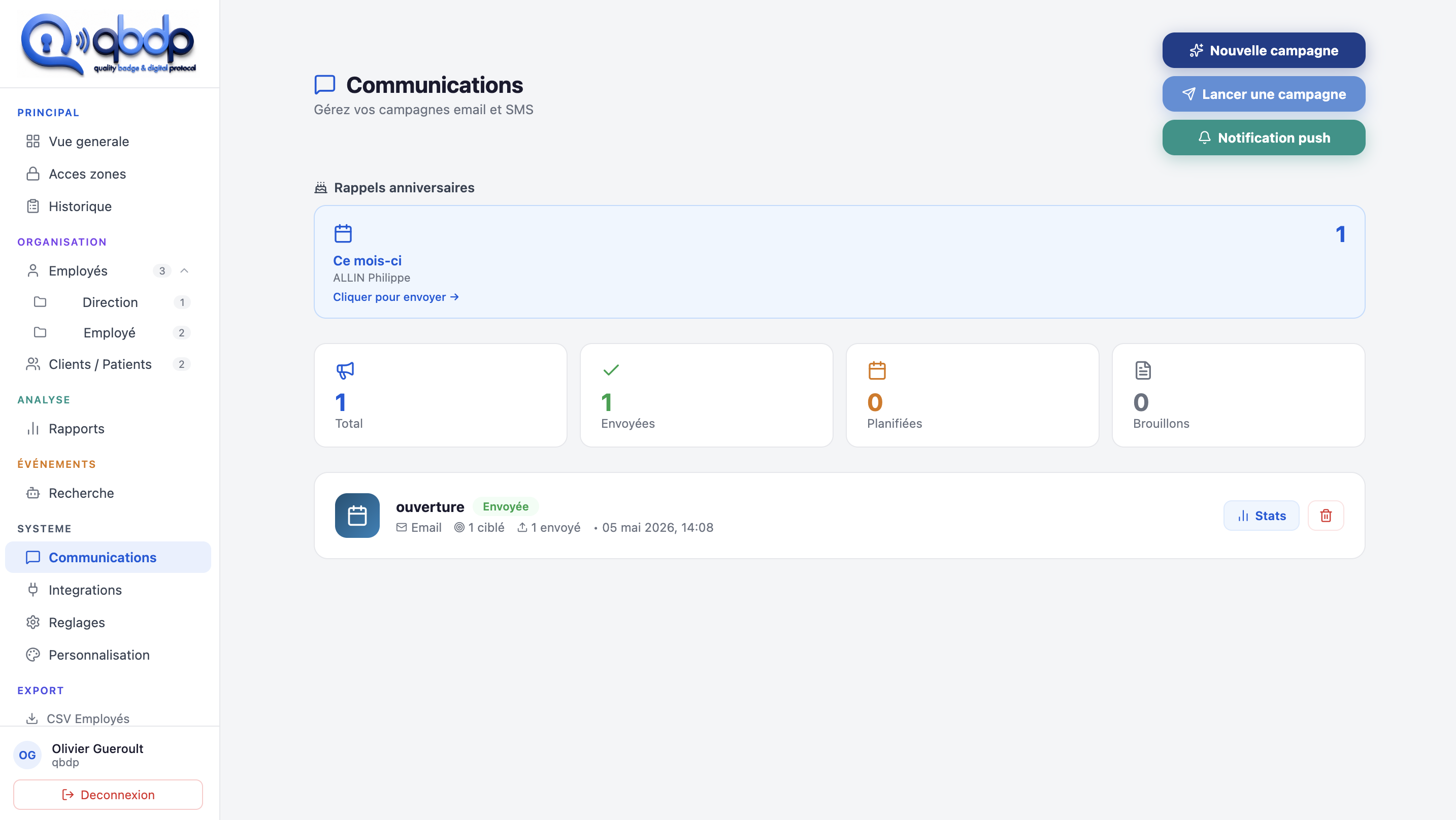Open Clients / Patients list
Viewport: 1456px width, 820px height.
click(108, 364)
